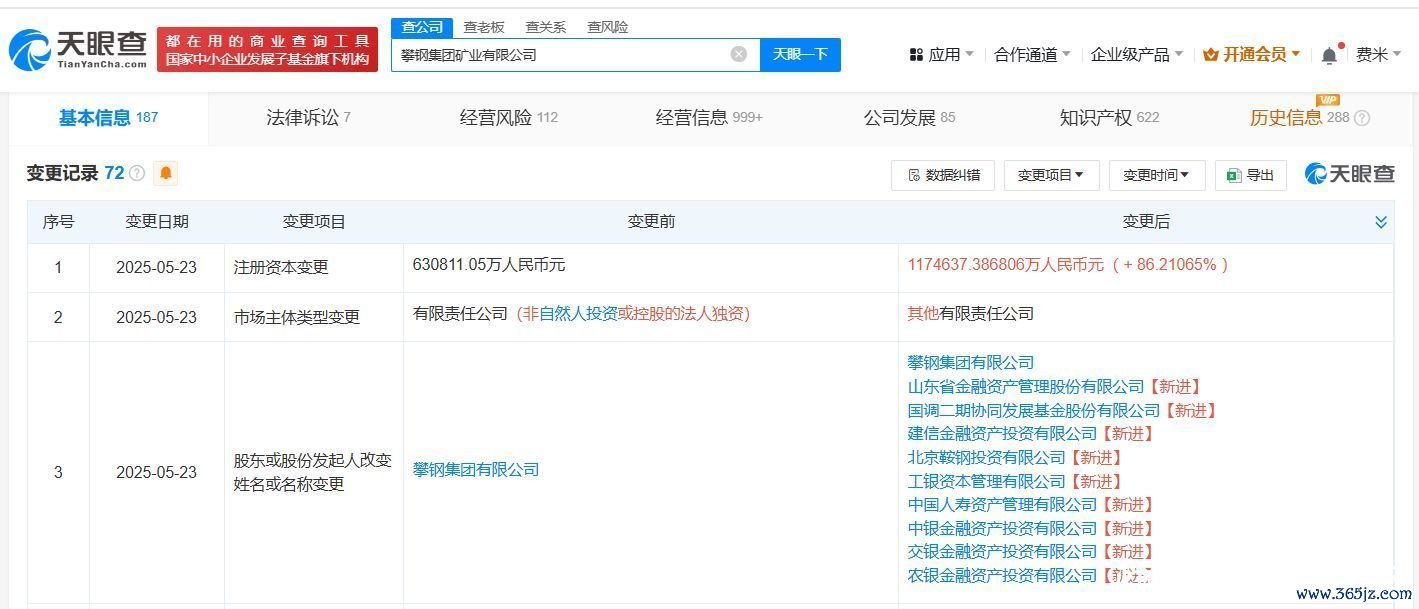Open the 合作通道 dropdown

click(1032, 55)
